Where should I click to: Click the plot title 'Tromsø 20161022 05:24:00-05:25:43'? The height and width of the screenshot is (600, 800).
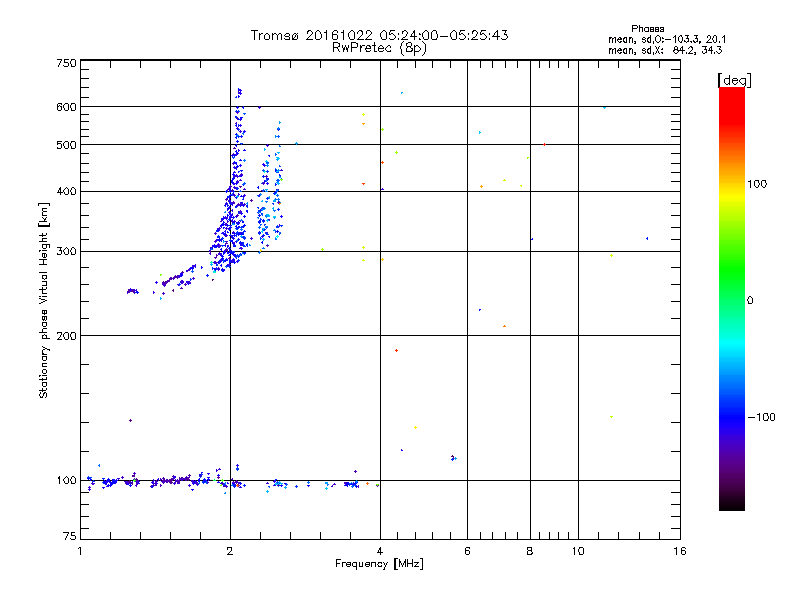(x=379, y=35)
